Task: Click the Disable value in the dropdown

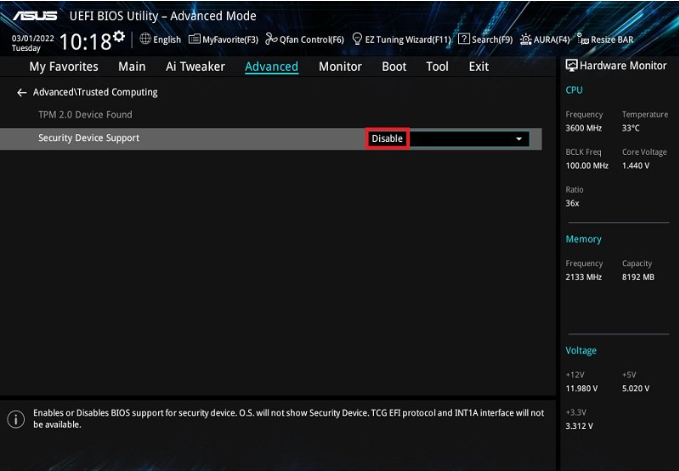Action: 387,139
